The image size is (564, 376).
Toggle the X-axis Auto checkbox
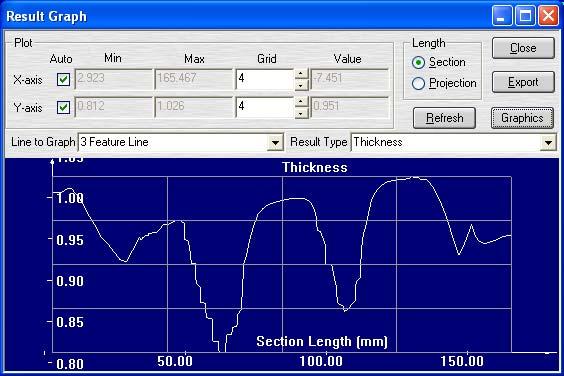[63, 80]
